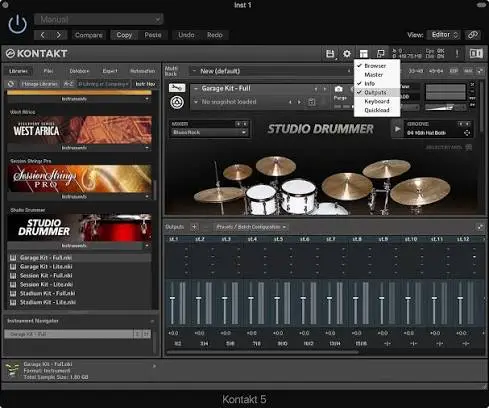Click the rack aux expand icon
Screen dimensions: 489x408
coord(480,71)
